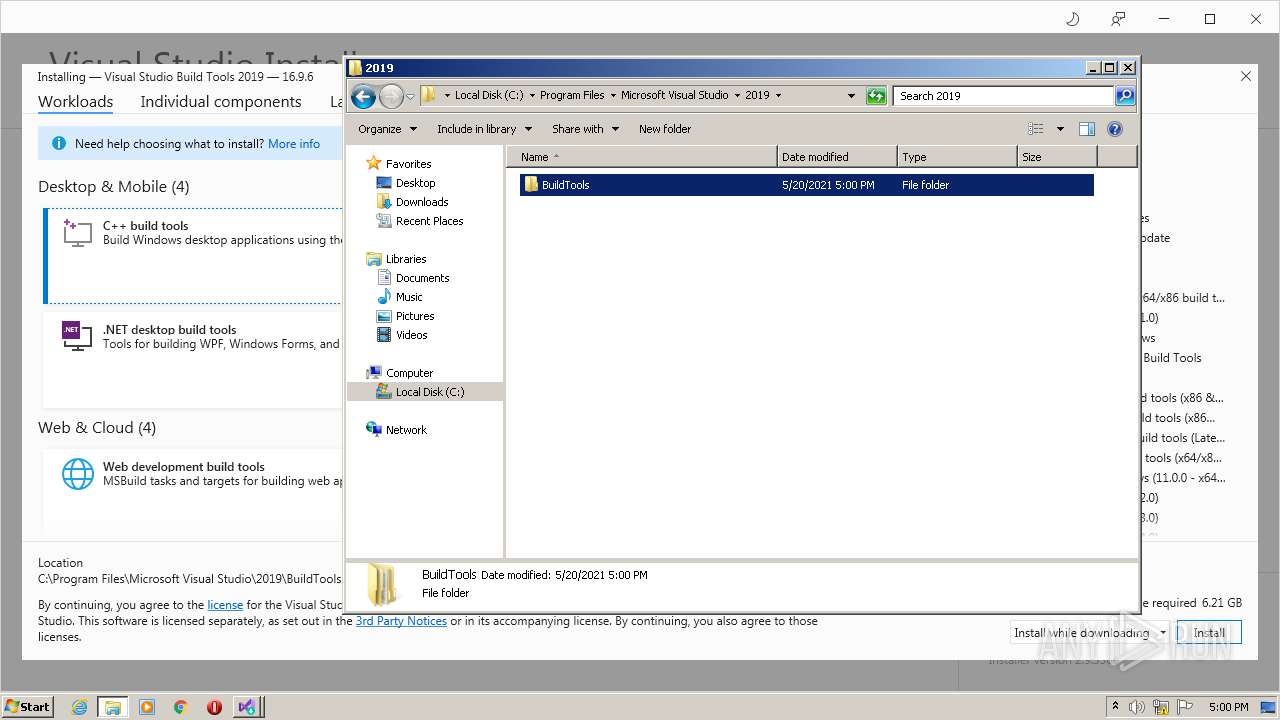Sort by the Date modified column header
This screenshot has width=1280, height=720.
(836, 157)
